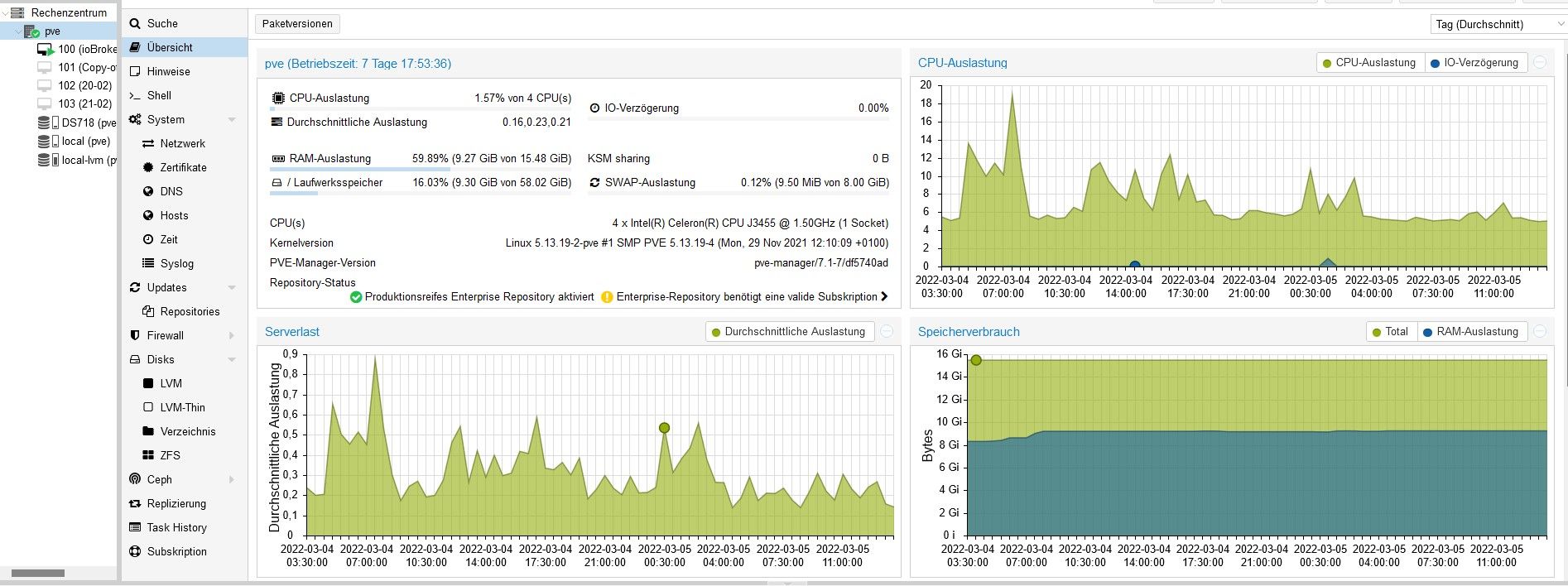The image size is (1568, 586).
Task: Select the ZFS grid icon entry
Action: [148, 455]
